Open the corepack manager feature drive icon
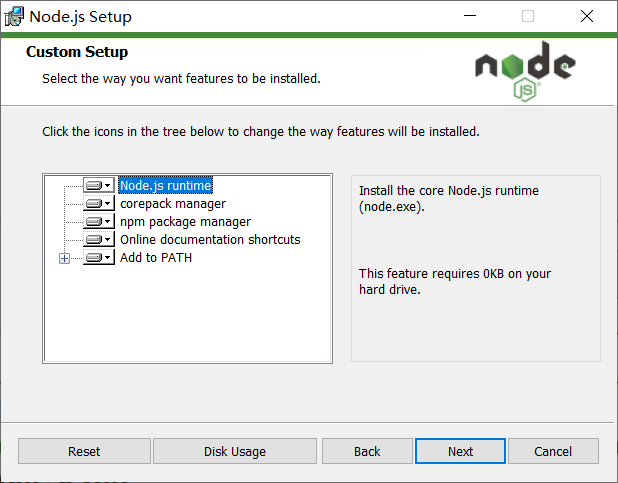 98,203
